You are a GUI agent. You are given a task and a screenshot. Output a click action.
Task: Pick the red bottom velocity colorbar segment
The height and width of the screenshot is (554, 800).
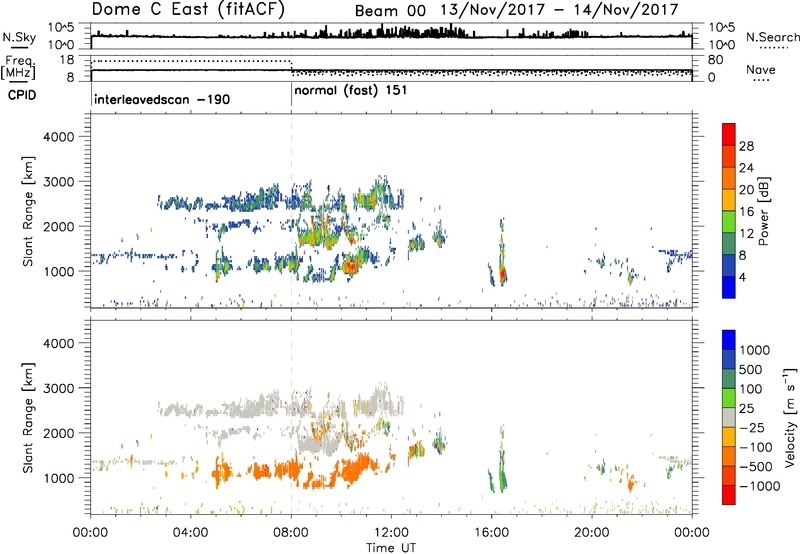pos(729,495)
